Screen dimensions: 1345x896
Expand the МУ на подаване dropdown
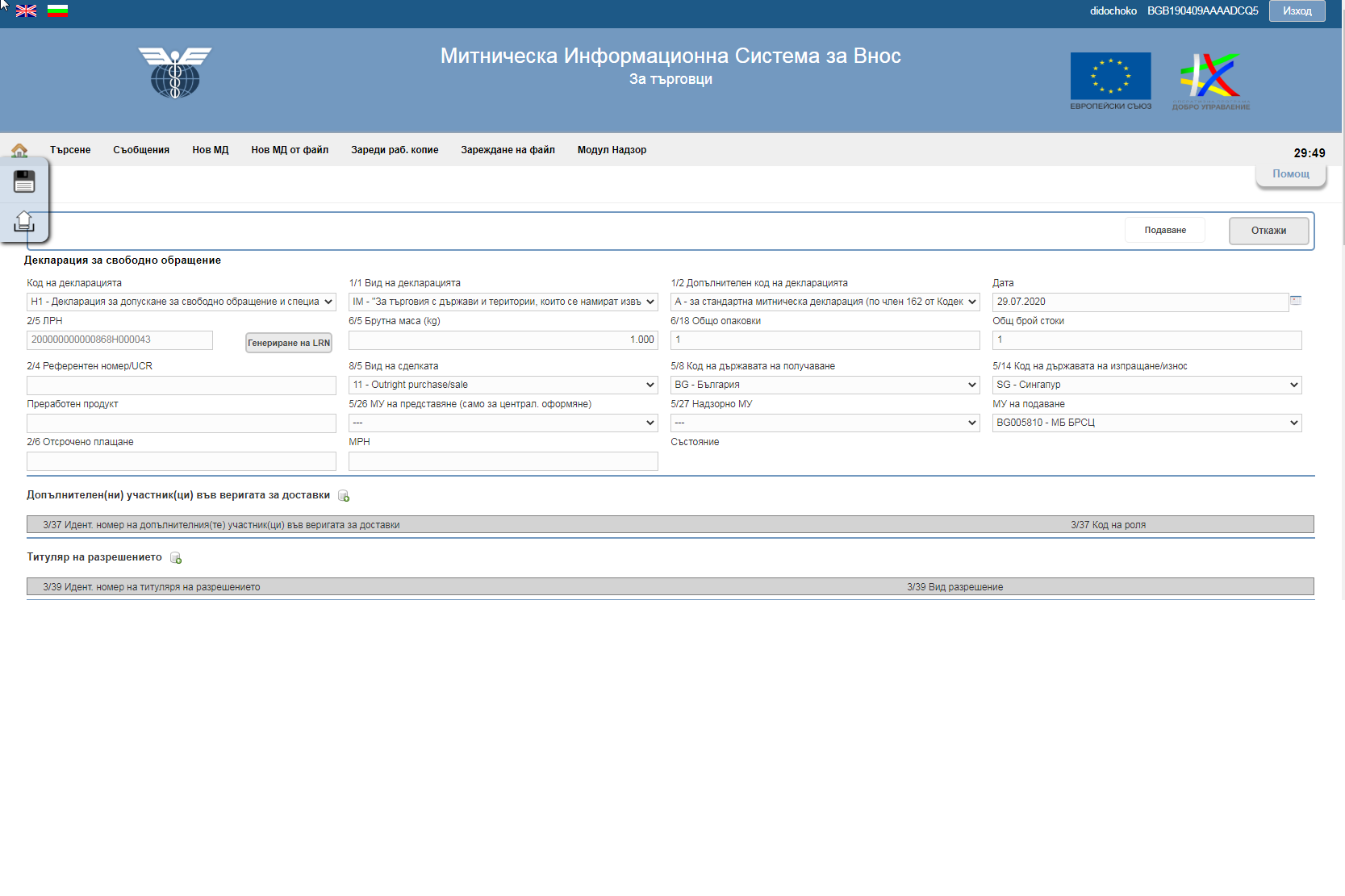tap(1147, 423)
